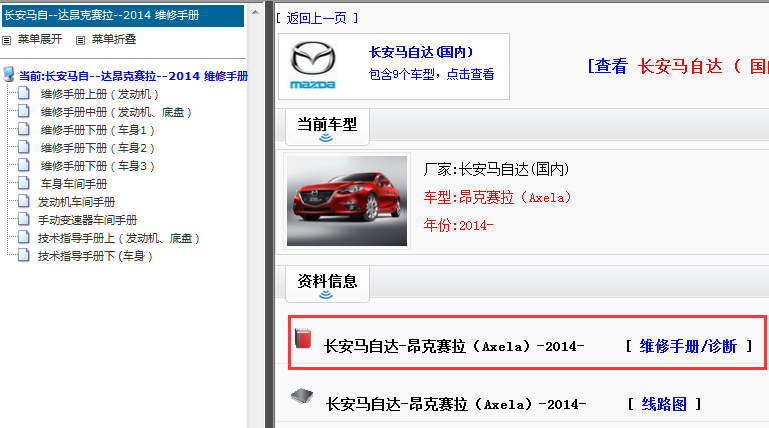Open 技术指导手册上(发动机、底盘)
This screenshot has height=428, width=769.
click(119, 238)
